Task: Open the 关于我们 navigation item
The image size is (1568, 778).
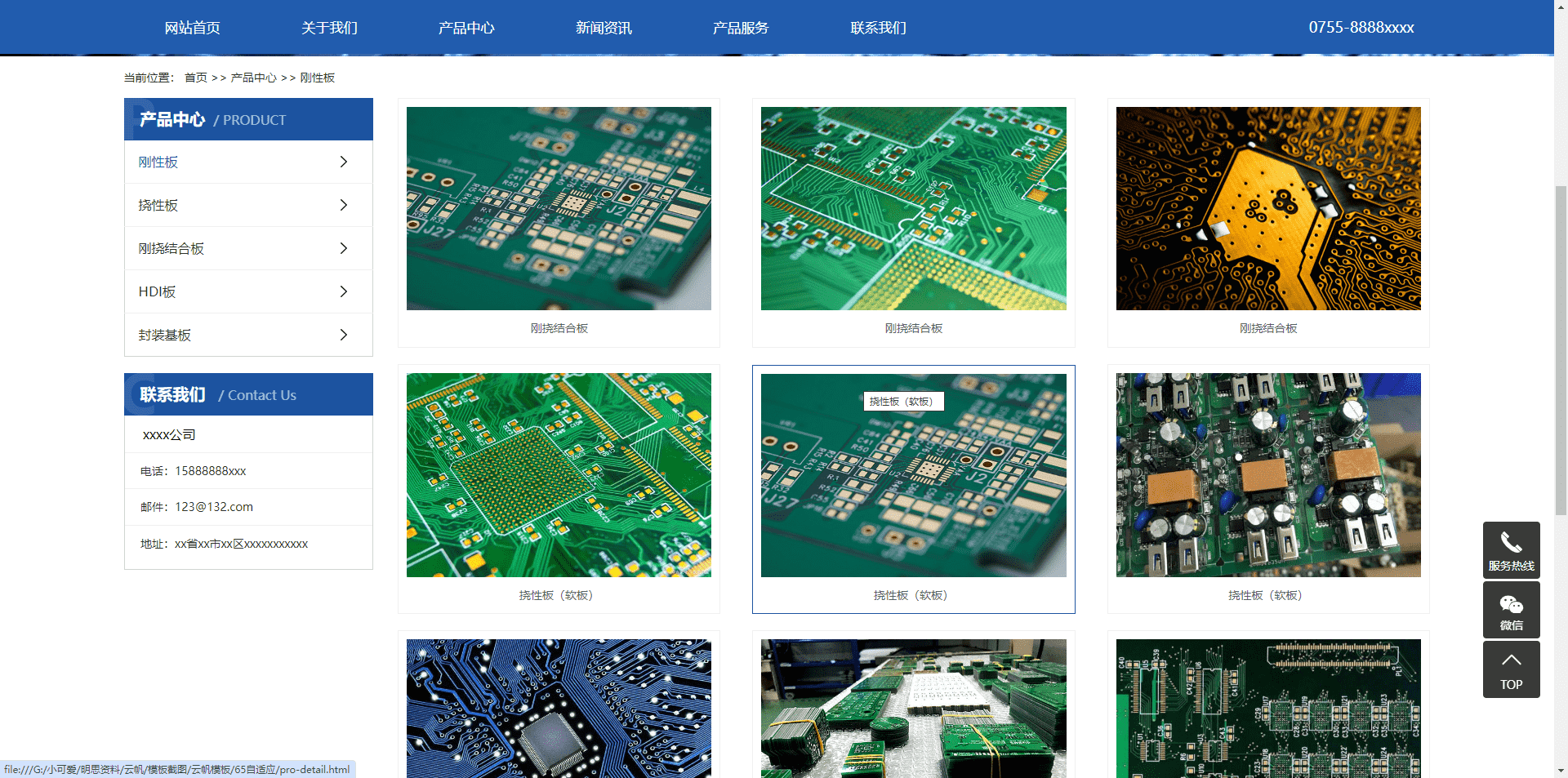Action: [x=330, y=28]
